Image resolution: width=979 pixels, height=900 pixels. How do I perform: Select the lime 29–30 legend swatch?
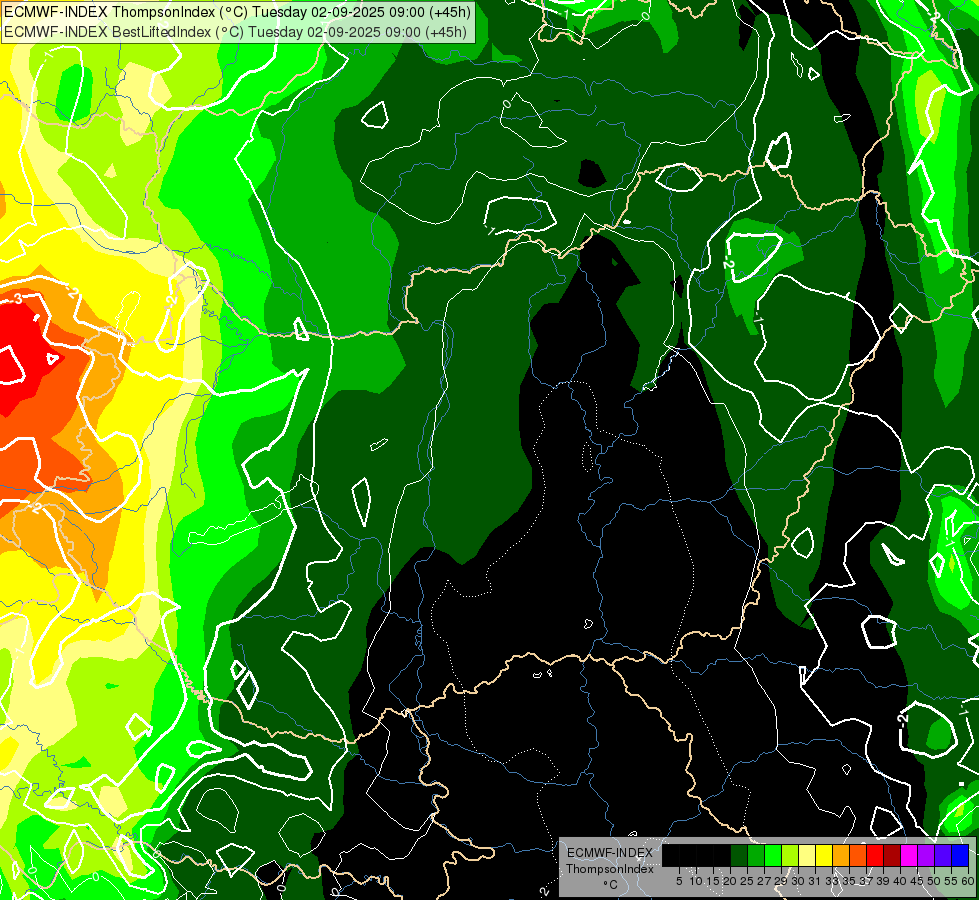point(790,855)
